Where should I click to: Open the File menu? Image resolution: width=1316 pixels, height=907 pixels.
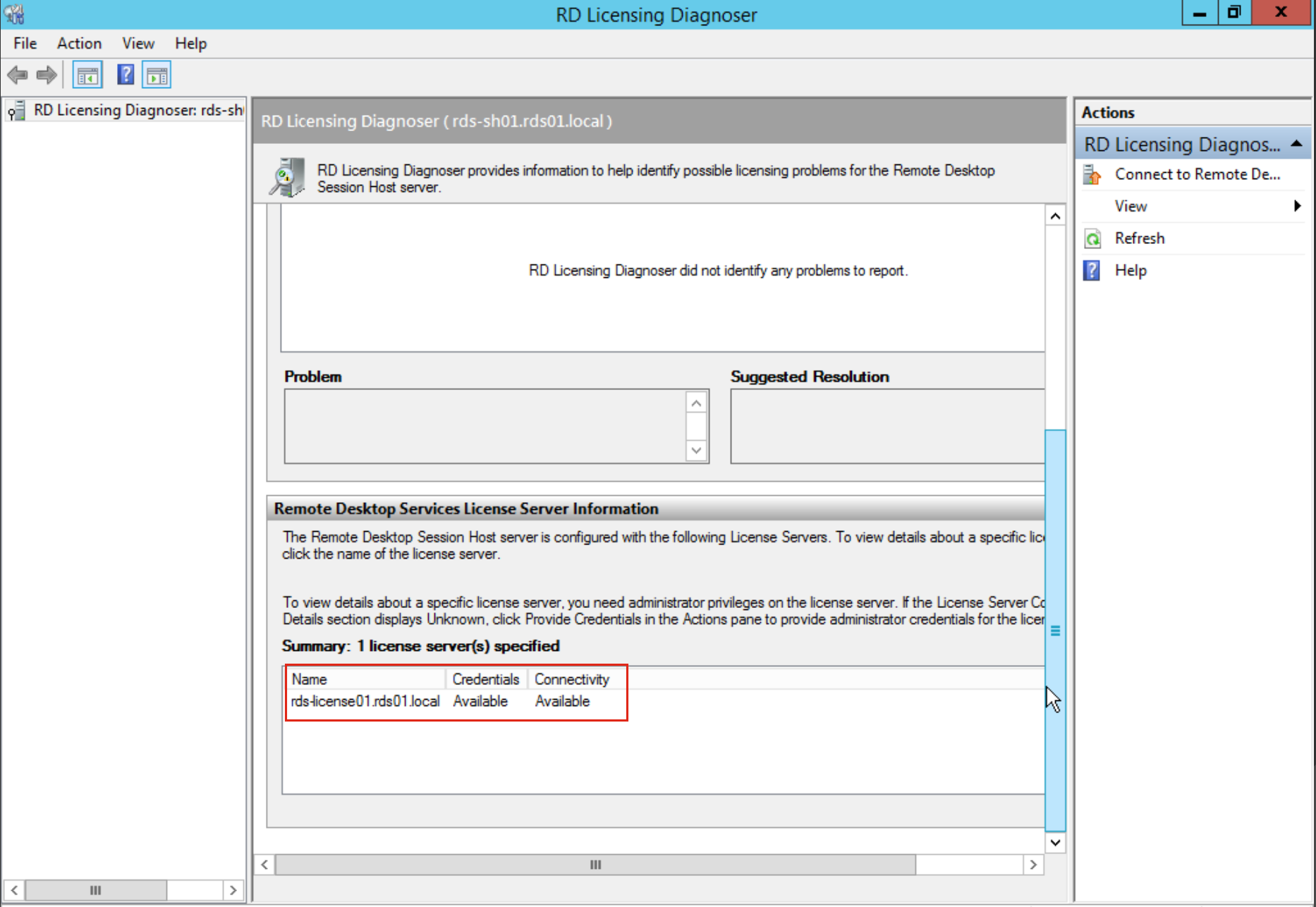(25, 44)
